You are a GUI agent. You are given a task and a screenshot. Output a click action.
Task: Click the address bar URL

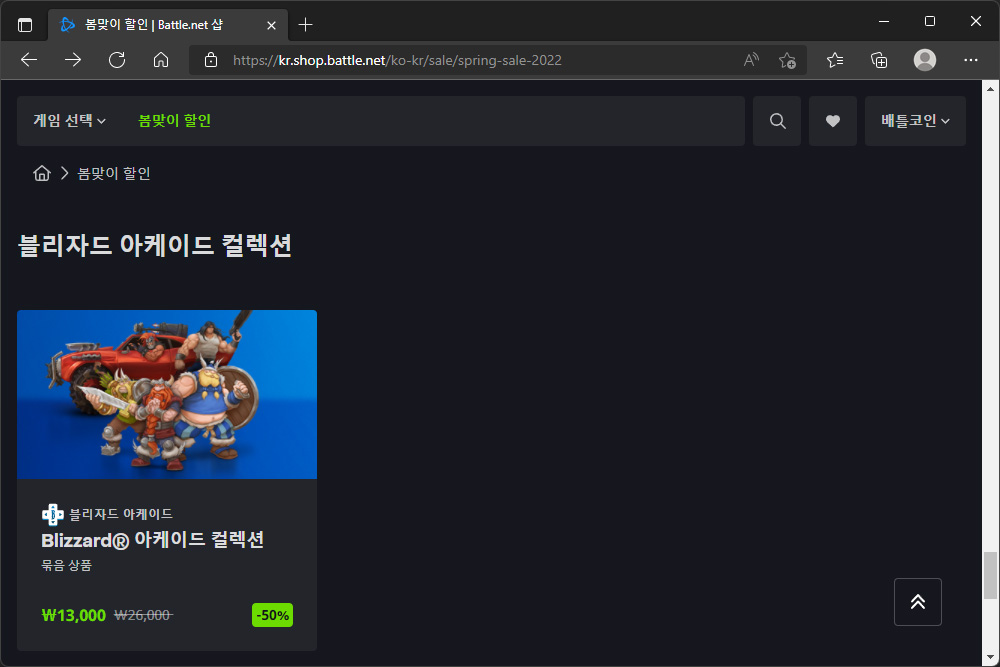[x=397, y=60]
